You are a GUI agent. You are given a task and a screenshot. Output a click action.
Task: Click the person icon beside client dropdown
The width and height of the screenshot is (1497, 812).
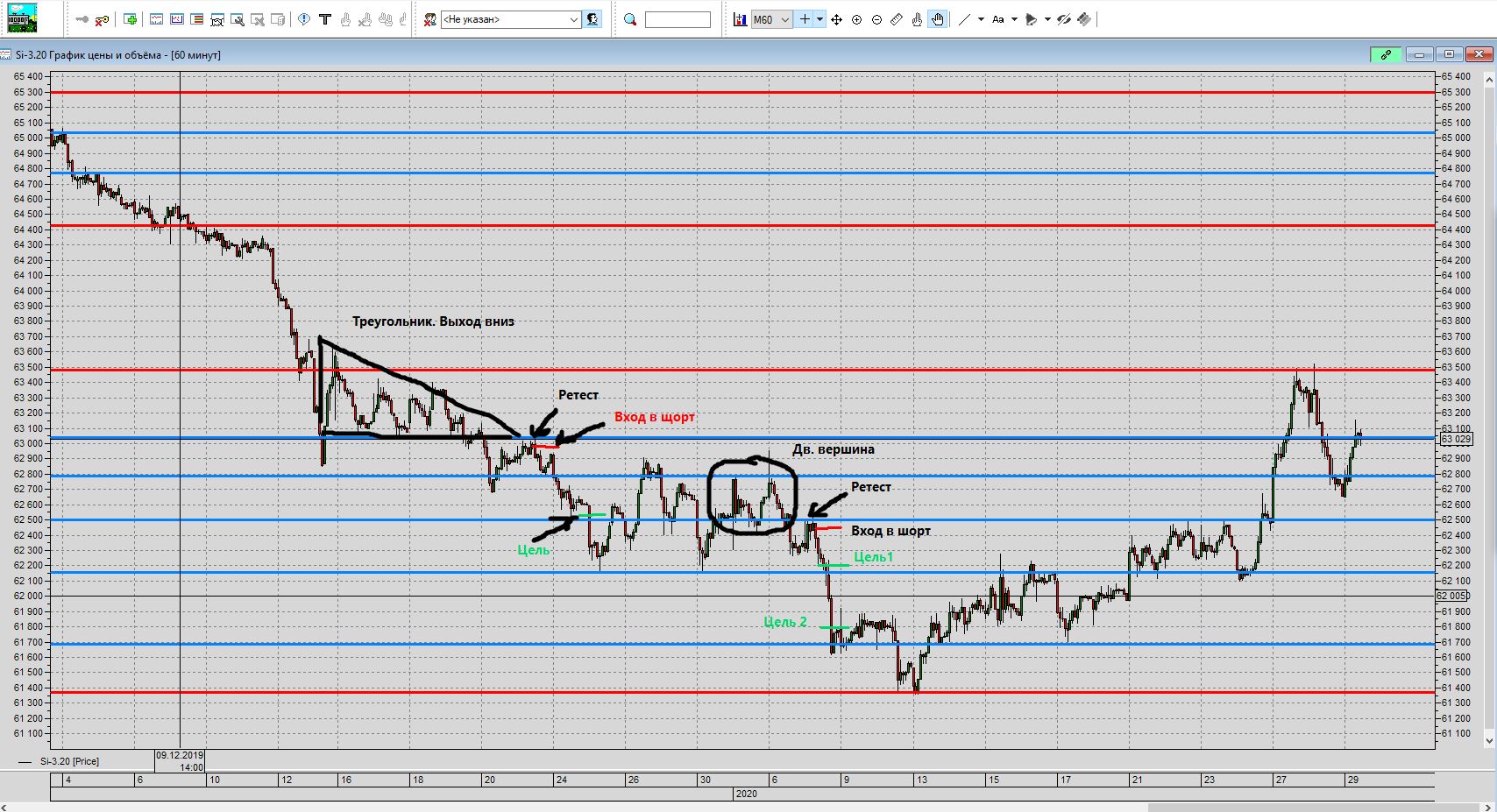[x=593, y=19]
